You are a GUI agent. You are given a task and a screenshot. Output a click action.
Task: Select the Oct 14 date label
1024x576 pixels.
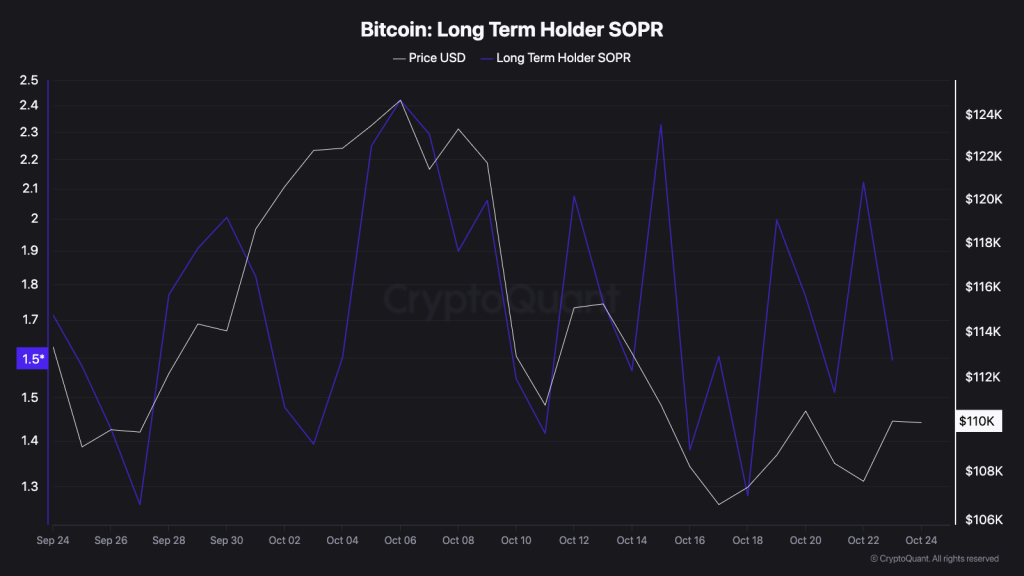point(632,540)
